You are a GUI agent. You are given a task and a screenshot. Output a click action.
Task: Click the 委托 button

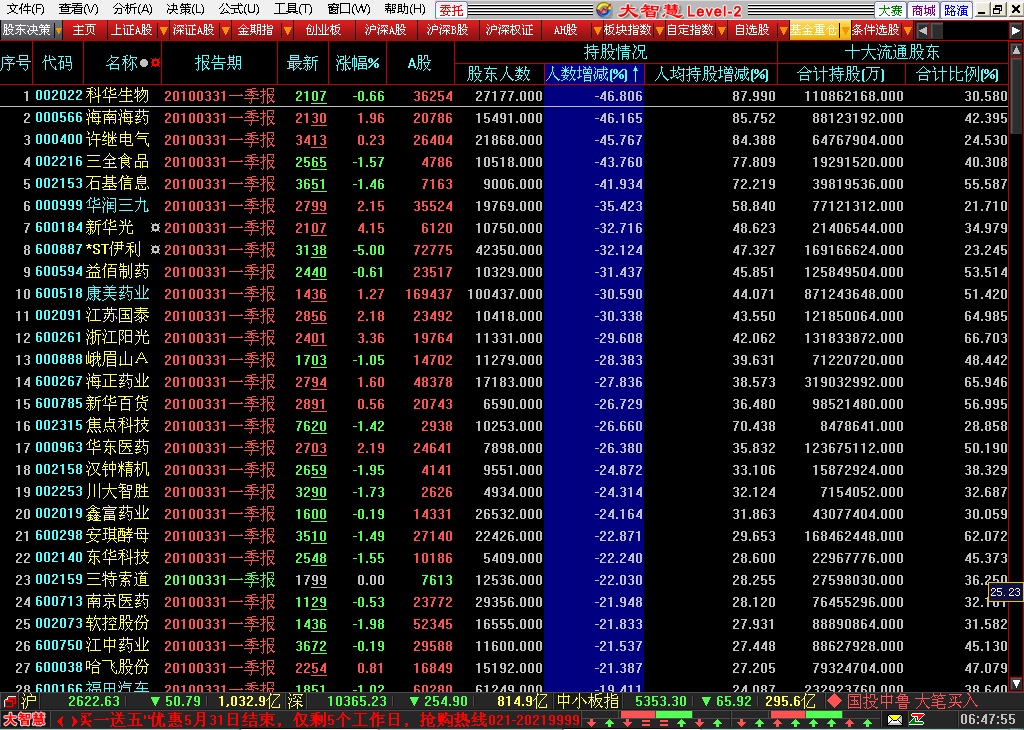coord(451,10)
